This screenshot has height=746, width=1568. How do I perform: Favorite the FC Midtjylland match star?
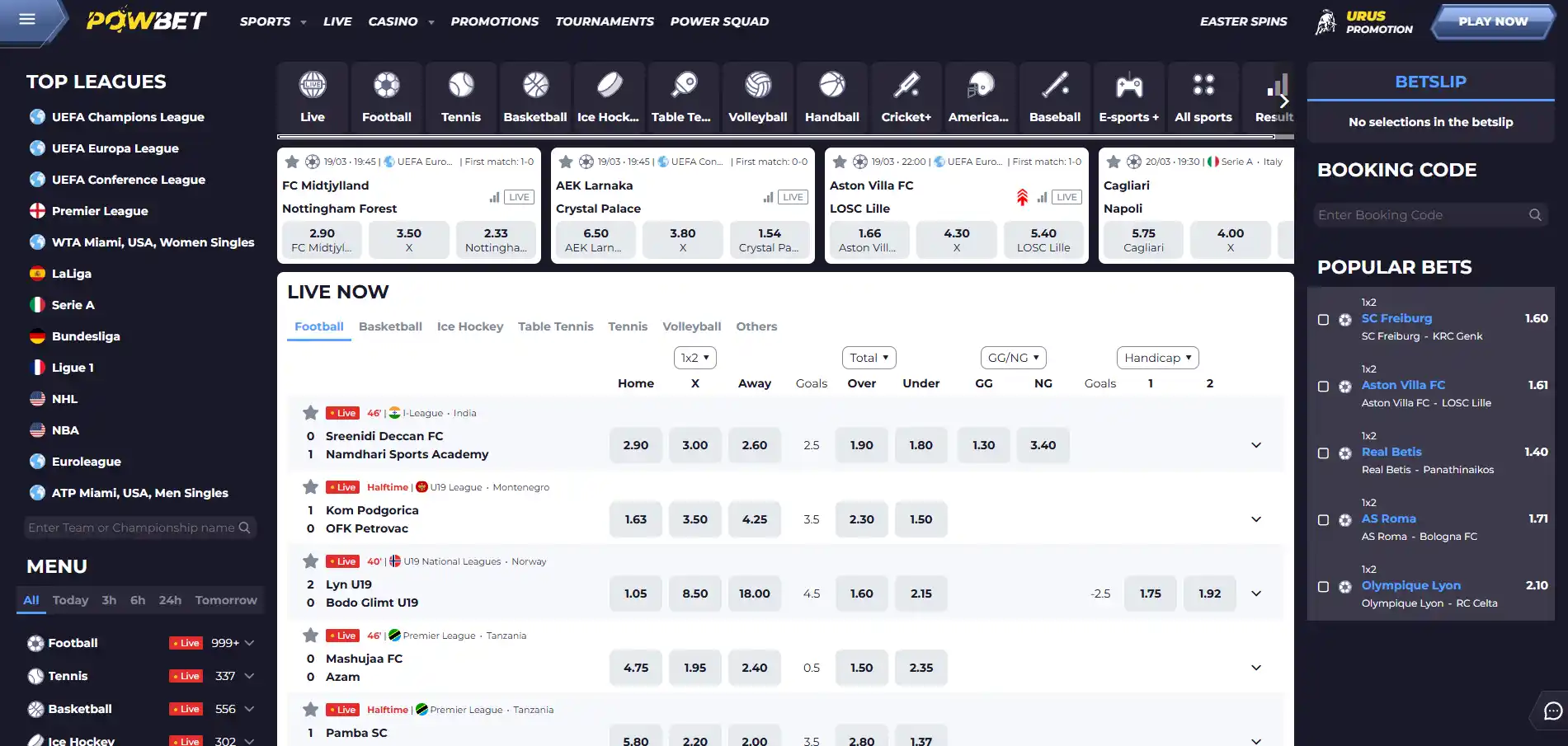292,162
